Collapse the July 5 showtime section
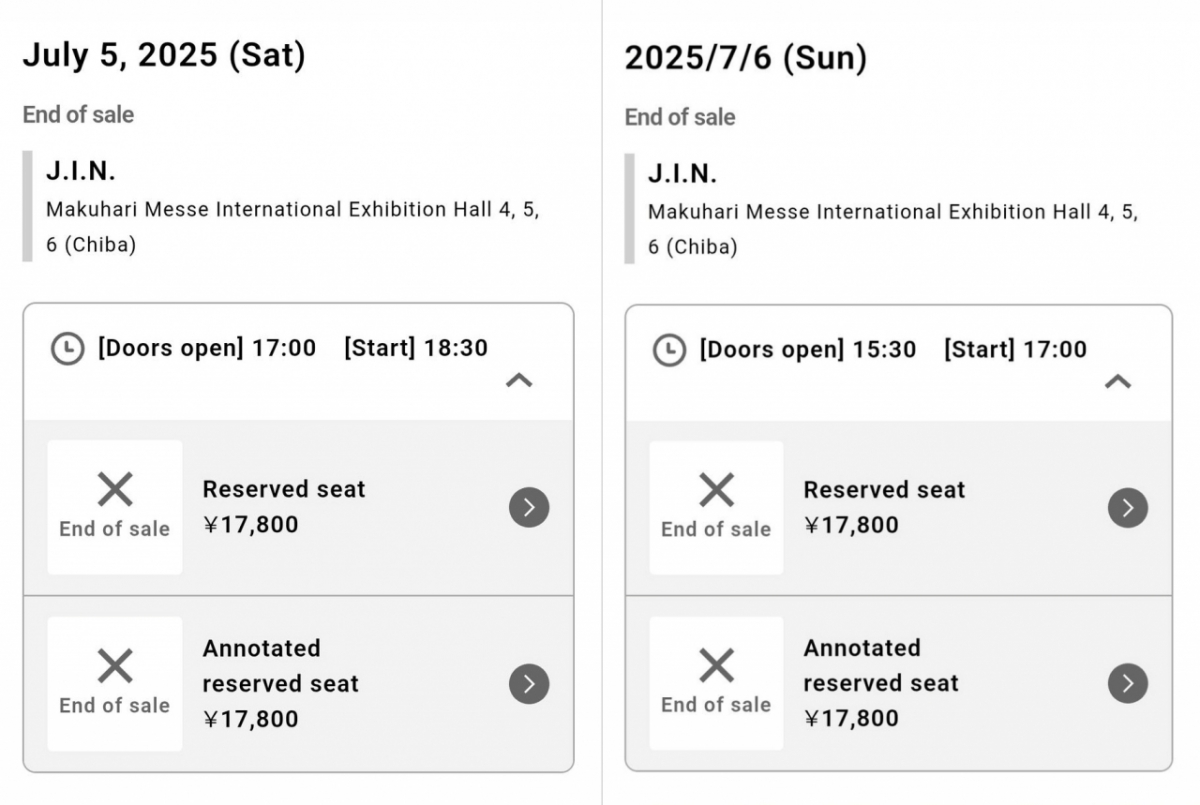The image size is (1200, 805). pyautogui.click(x=519, y=380)
